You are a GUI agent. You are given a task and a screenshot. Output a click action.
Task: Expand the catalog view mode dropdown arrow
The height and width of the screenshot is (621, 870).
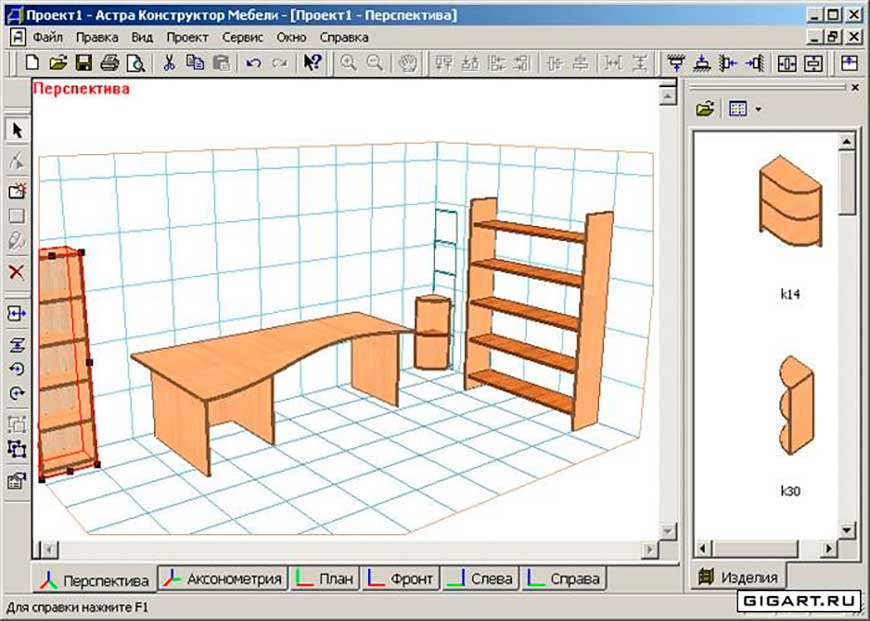click(758, 109)
